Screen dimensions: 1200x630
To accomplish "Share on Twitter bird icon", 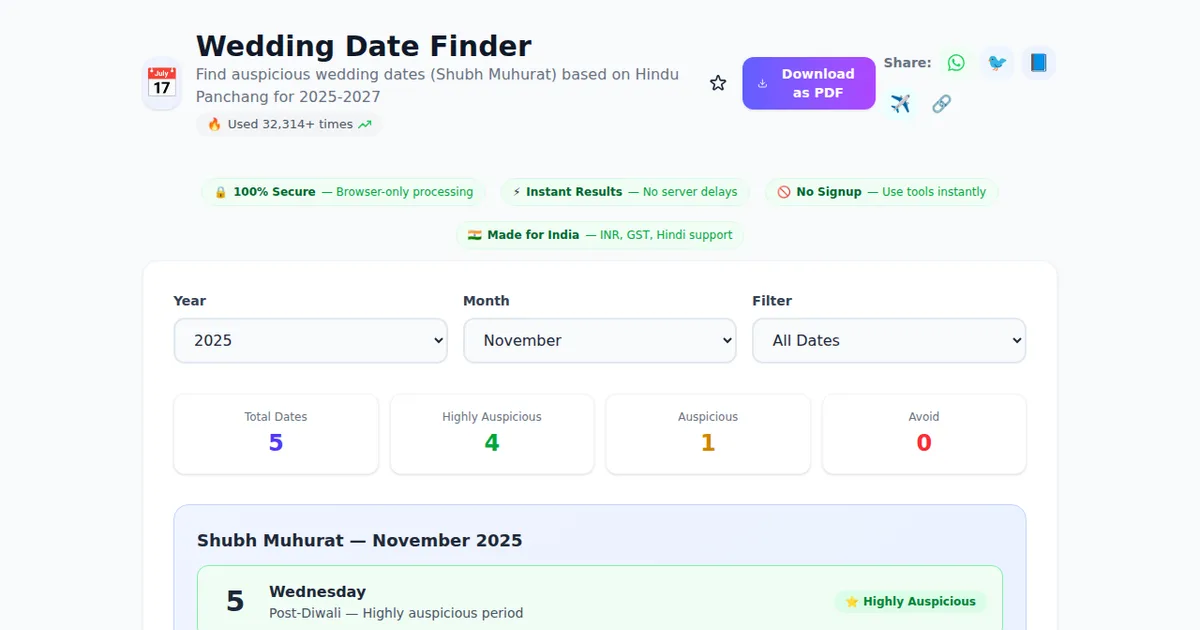I will coord(997,63).
